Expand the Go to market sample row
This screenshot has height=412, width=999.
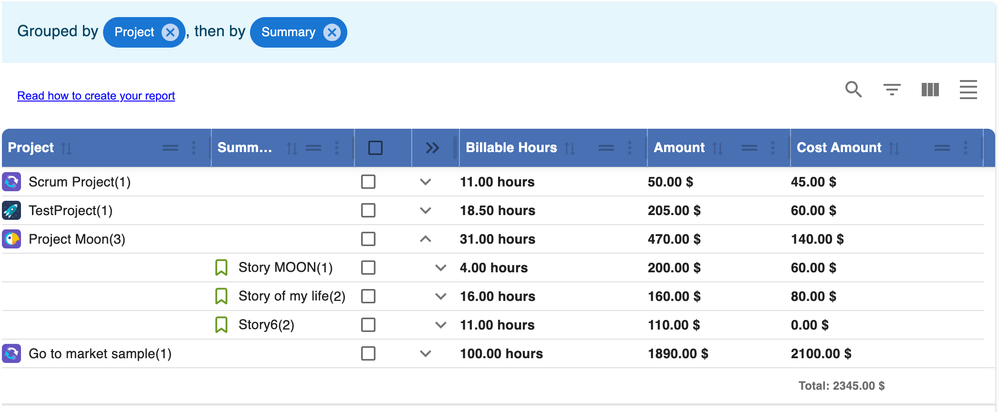click(426, 353)
